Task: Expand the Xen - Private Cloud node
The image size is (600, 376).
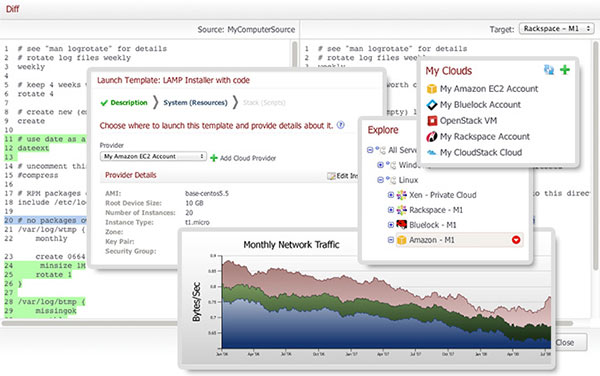Action: click(391, 195)
